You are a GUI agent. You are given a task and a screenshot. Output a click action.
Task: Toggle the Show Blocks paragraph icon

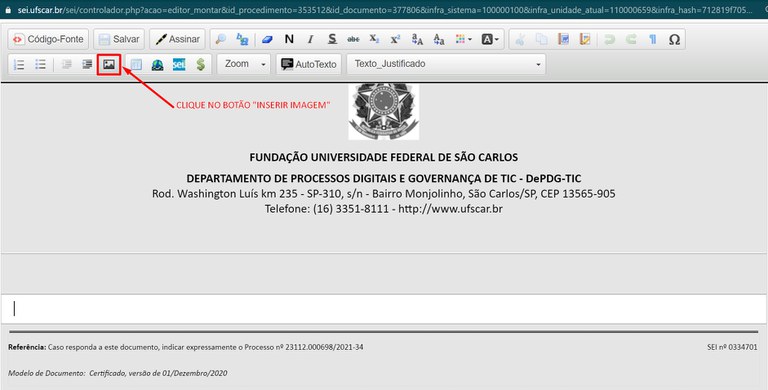click(652, 39)
